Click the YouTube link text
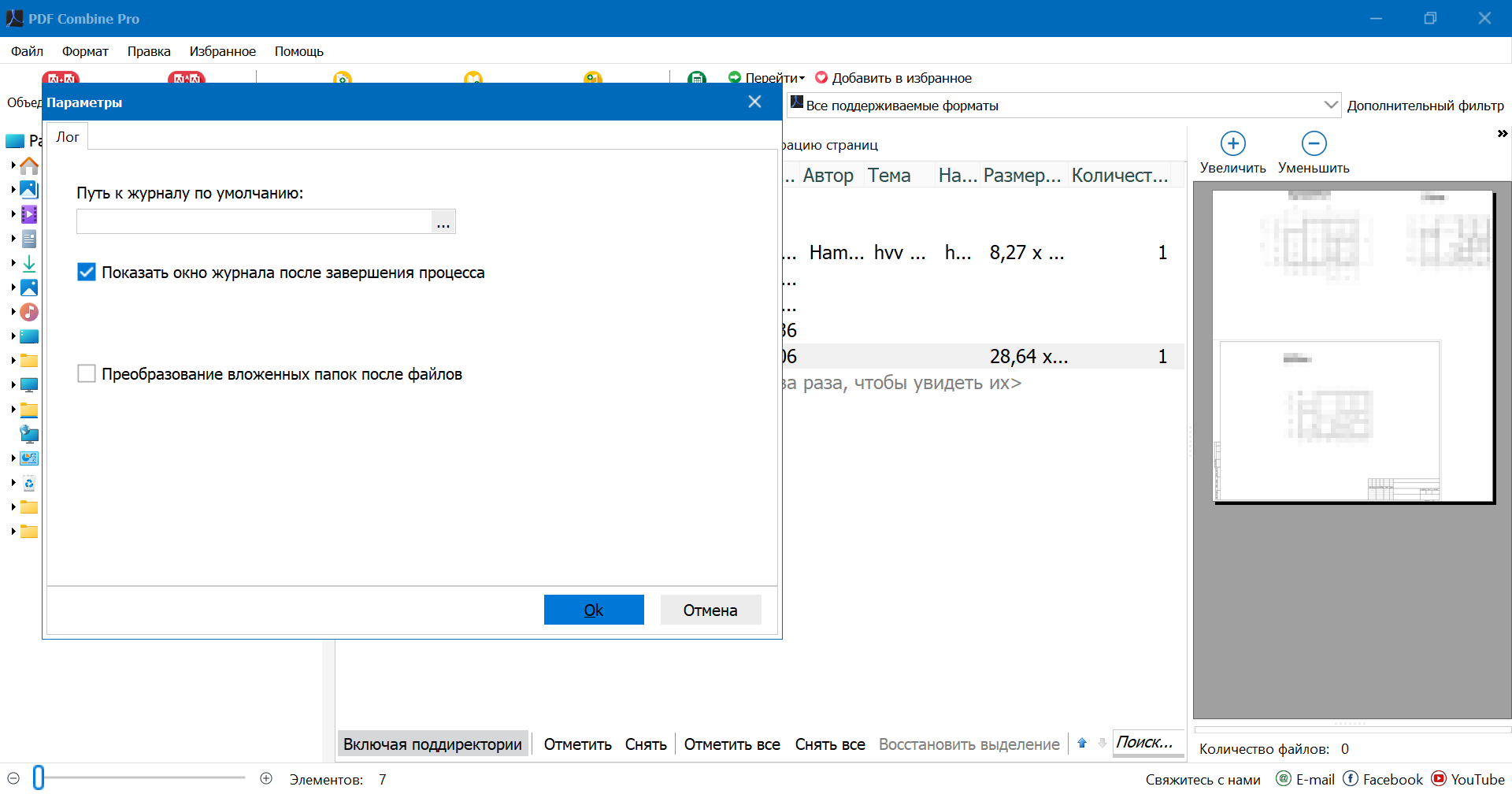The image size is (1512, 794). (1477, 779)
